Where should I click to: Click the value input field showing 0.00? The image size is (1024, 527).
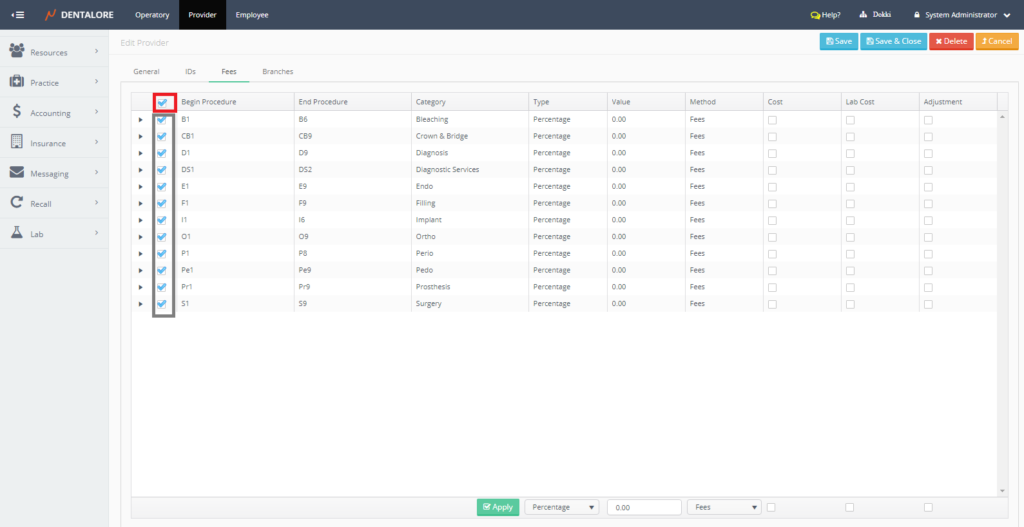644,507
